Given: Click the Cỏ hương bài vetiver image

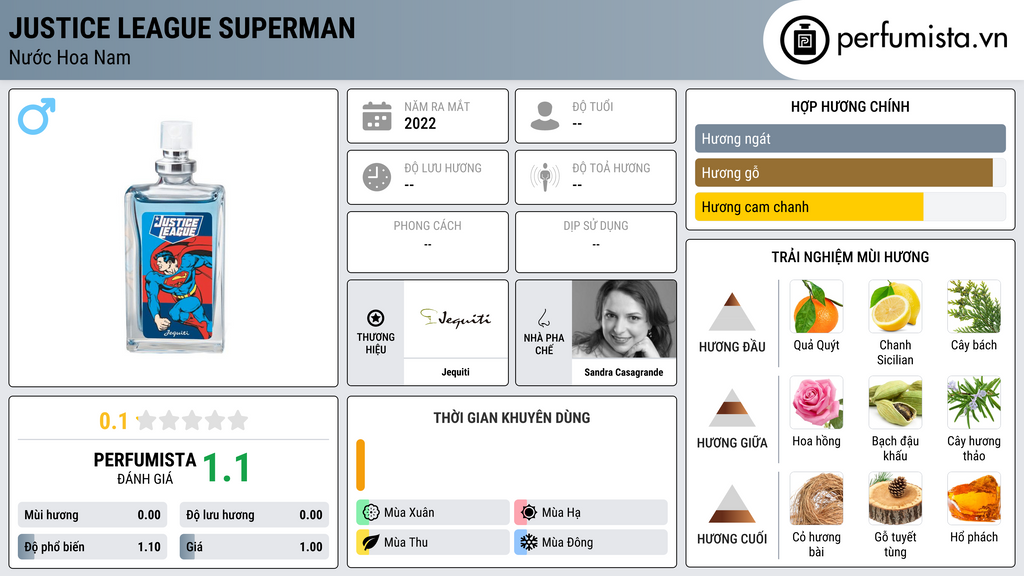Looking at the screenshot, I should pos(816,499).
